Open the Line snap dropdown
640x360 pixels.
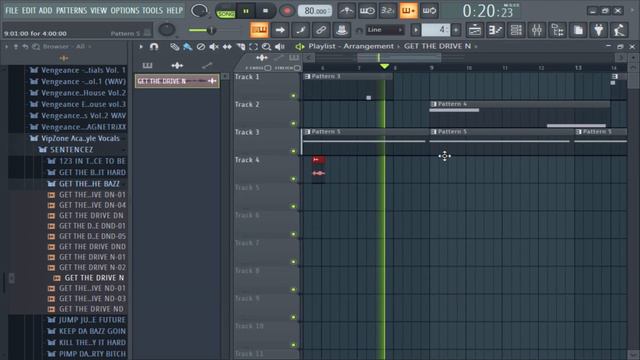[x=384, y=30]
